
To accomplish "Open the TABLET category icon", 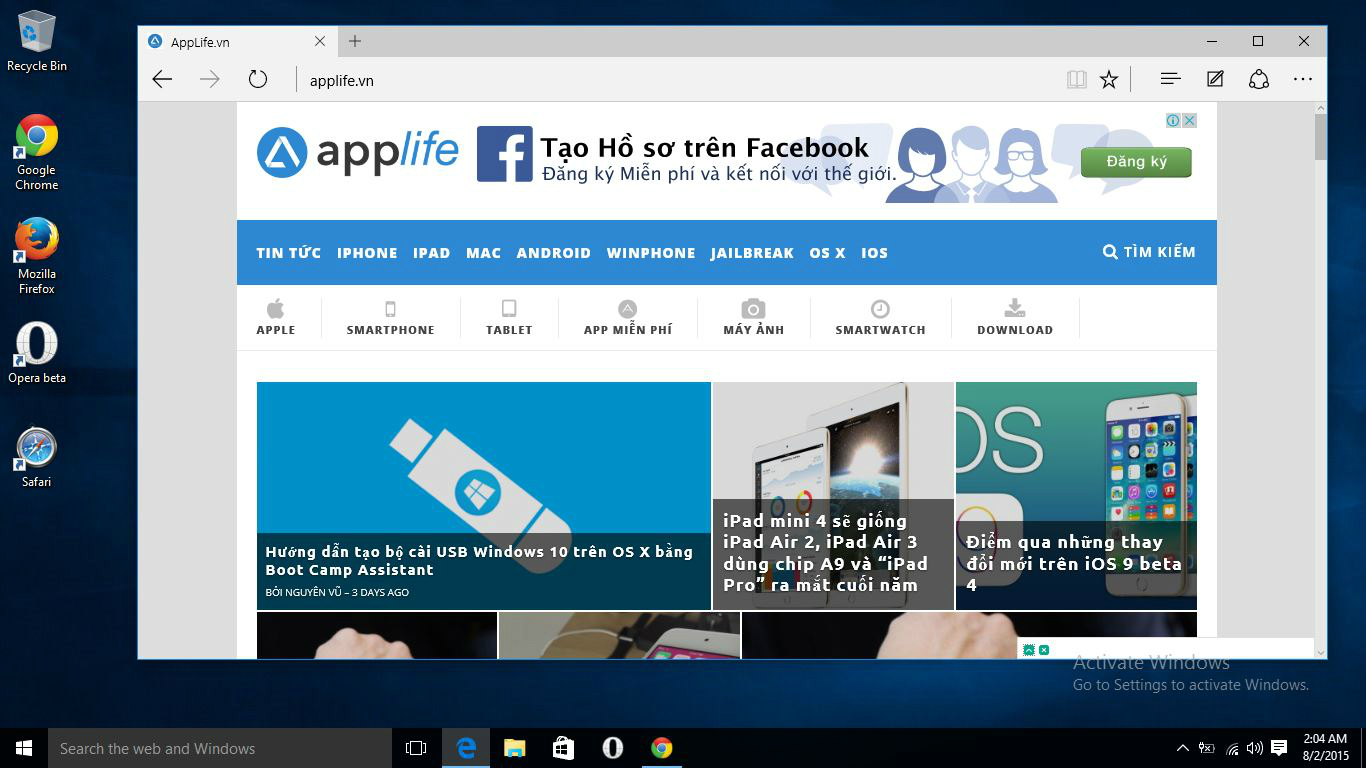I will coord(509,308).
